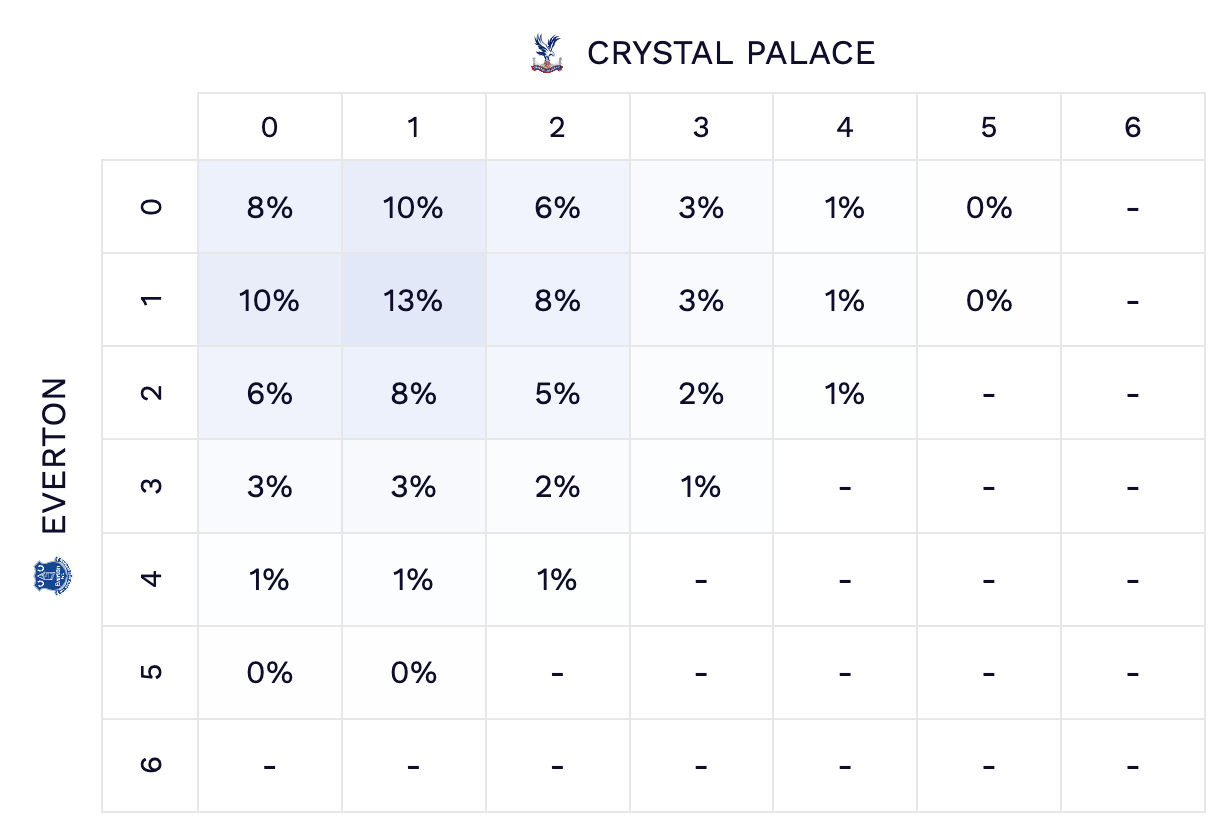
Task: Select Everton row header 6
Action: point(150,765)
